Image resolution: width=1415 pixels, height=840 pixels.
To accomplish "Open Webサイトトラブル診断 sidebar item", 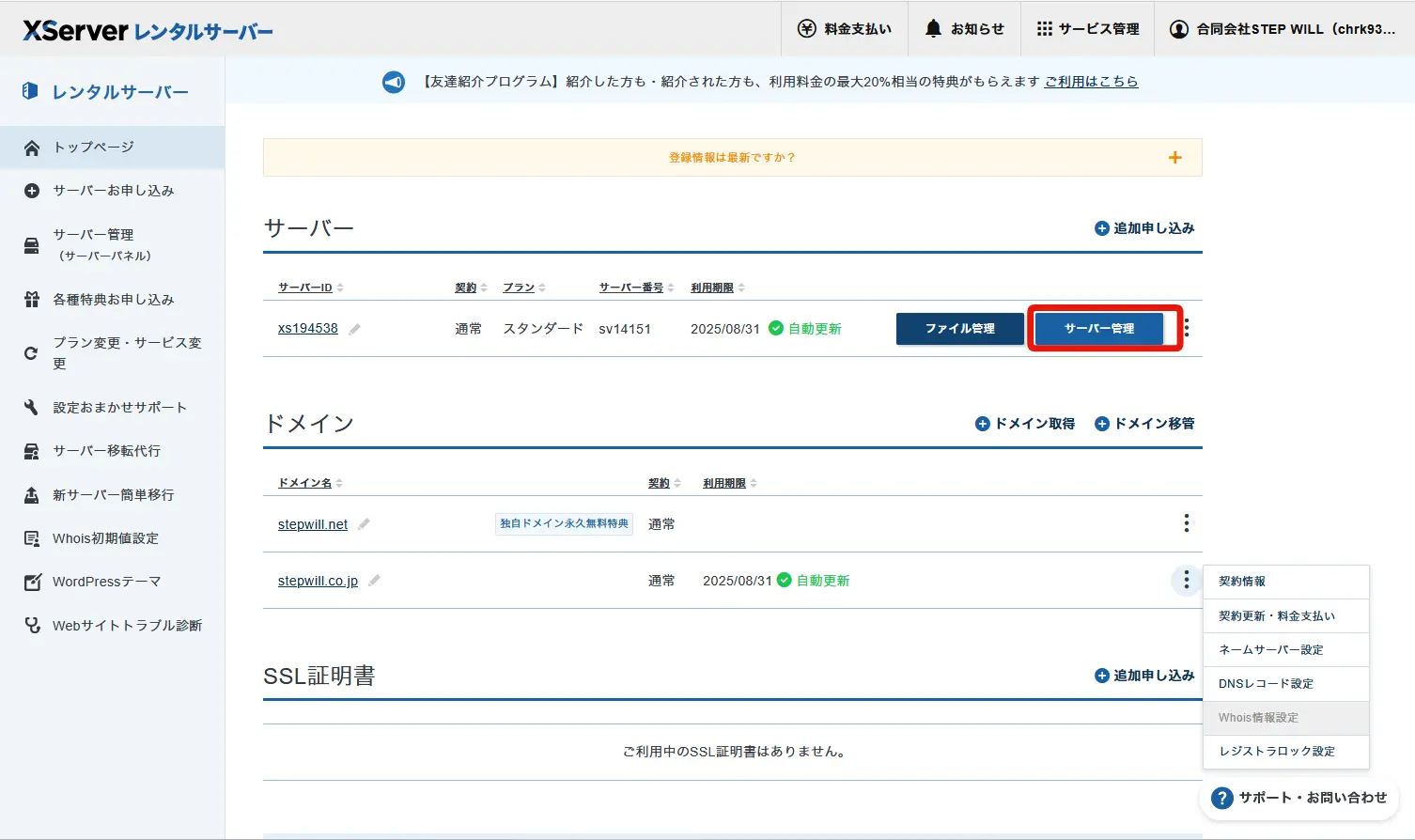I will [x=112, y=626].
